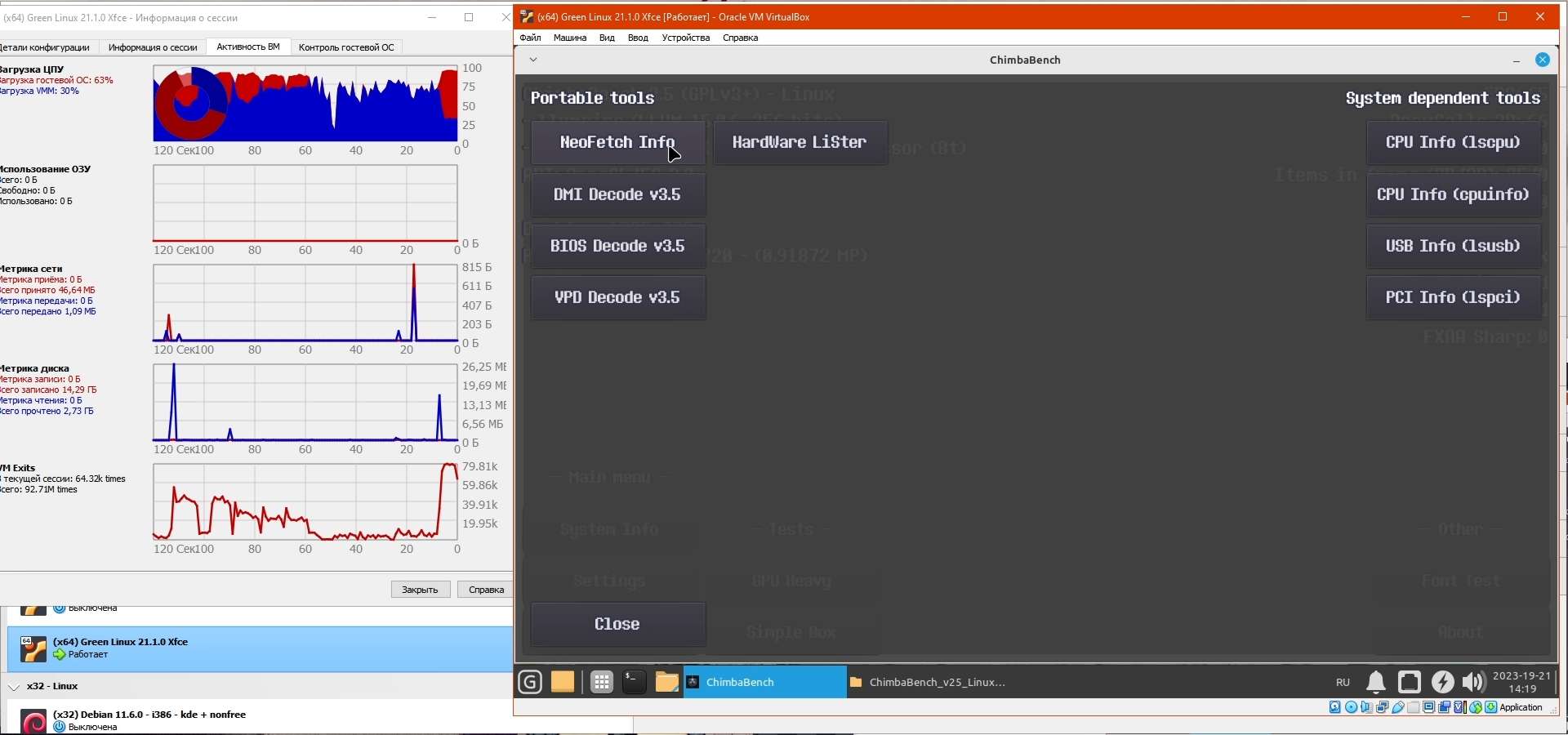
Task: Run DMI Decode v3.5
Action: [618, 194]
